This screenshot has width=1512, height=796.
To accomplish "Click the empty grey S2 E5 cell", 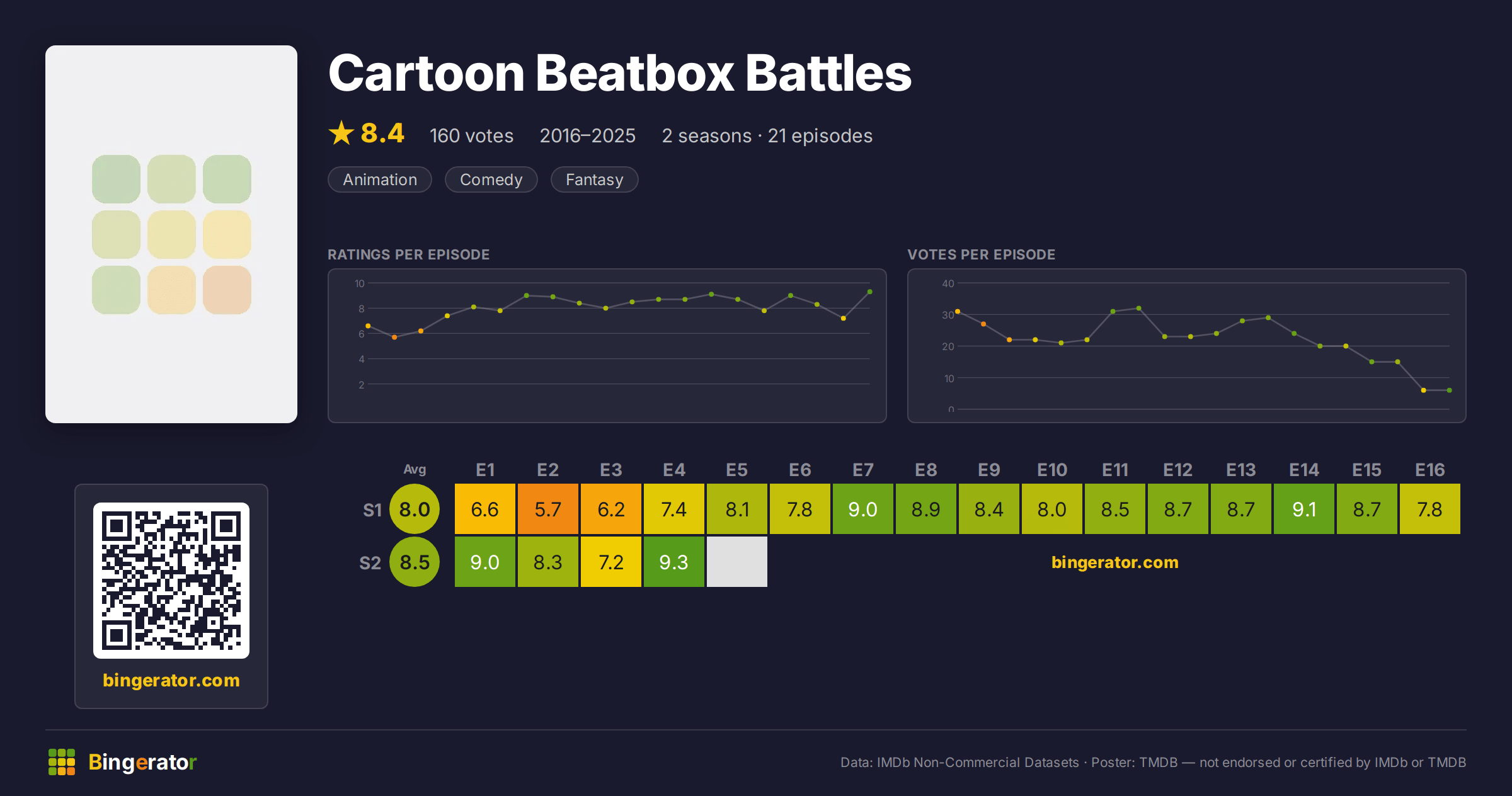I will click(737, 562).
